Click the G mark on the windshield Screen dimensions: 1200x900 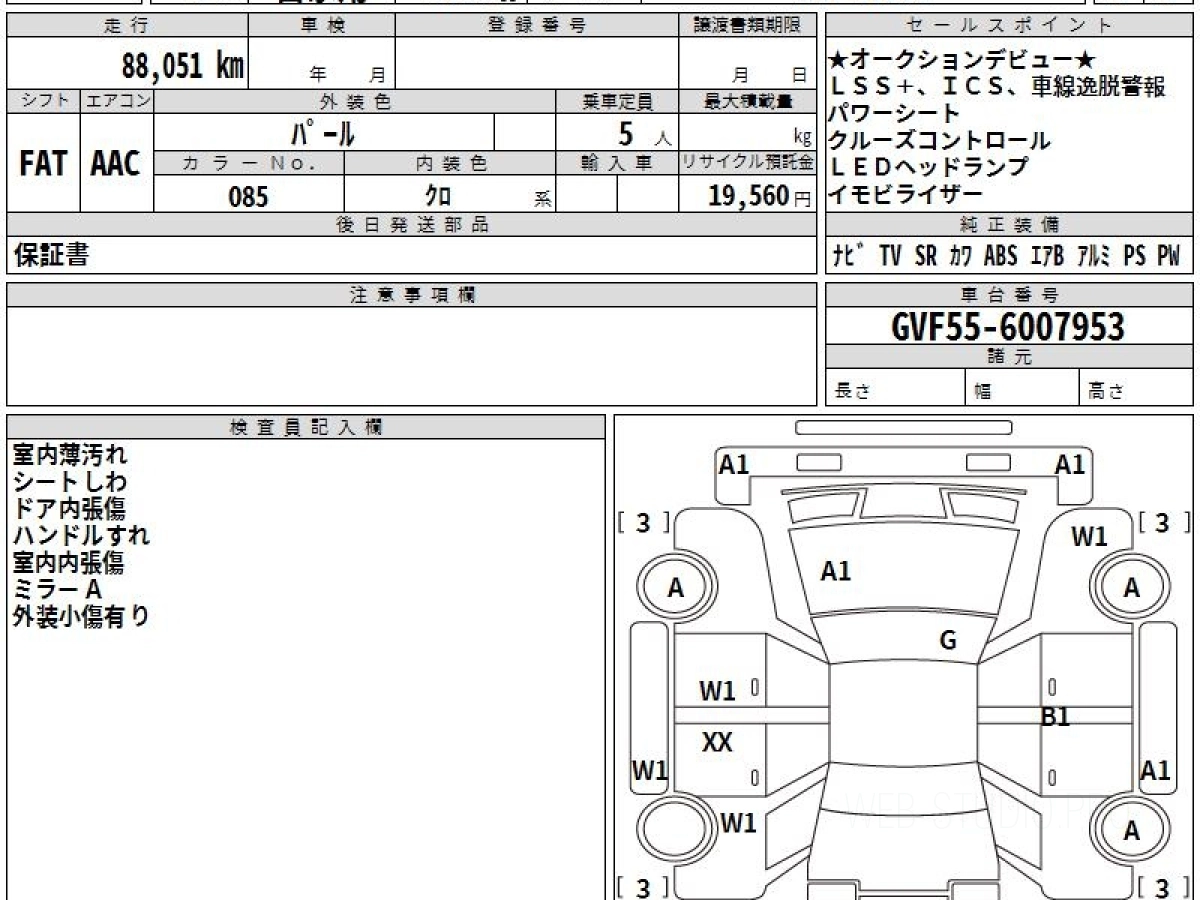click(x=948, y=640)
